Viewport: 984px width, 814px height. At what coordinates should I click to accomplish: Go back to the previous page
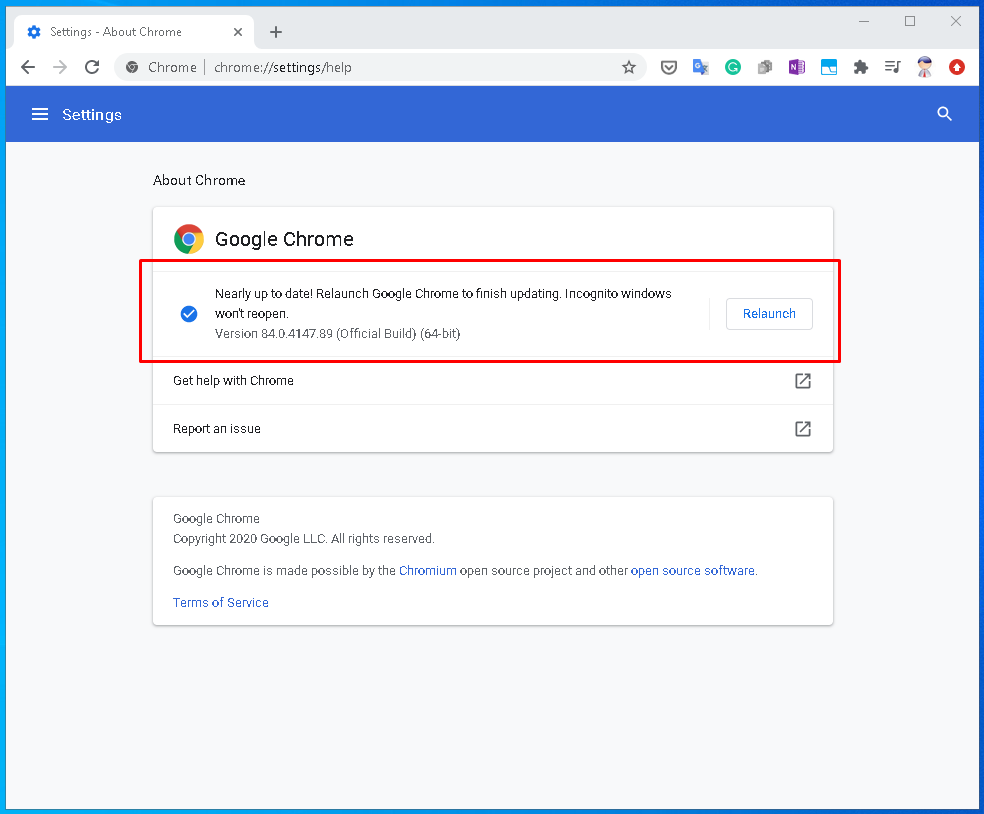(28, 67)
